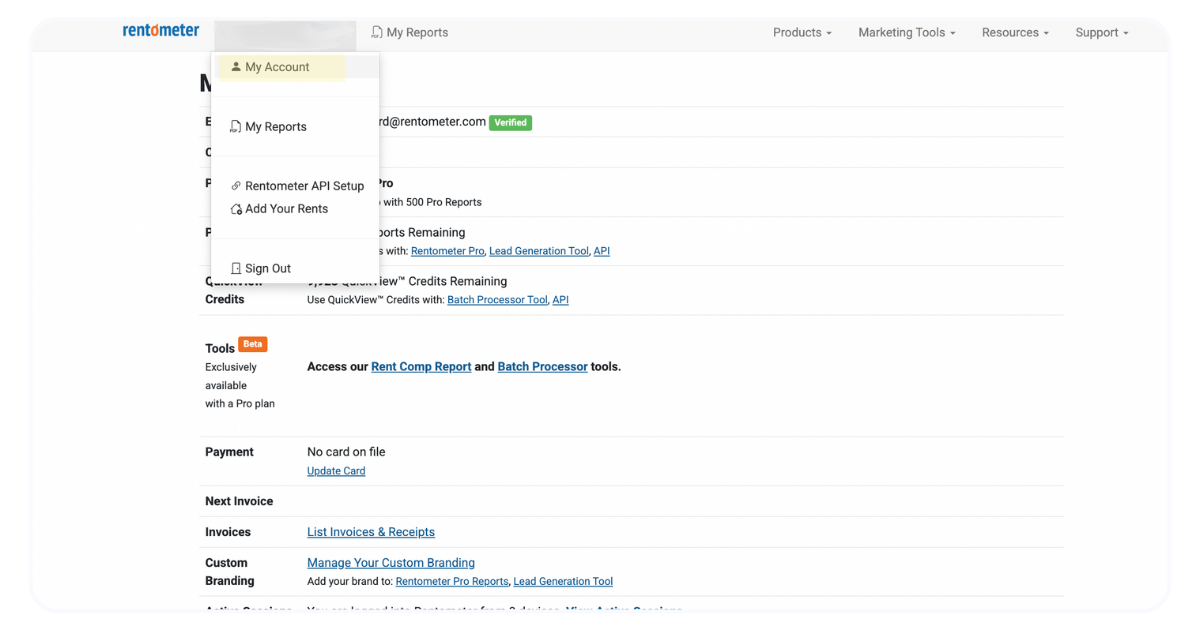Click the document icon beside My Reports in the navbar
The height and width of the screenshot is (630, 1200).
click(377, 32)
